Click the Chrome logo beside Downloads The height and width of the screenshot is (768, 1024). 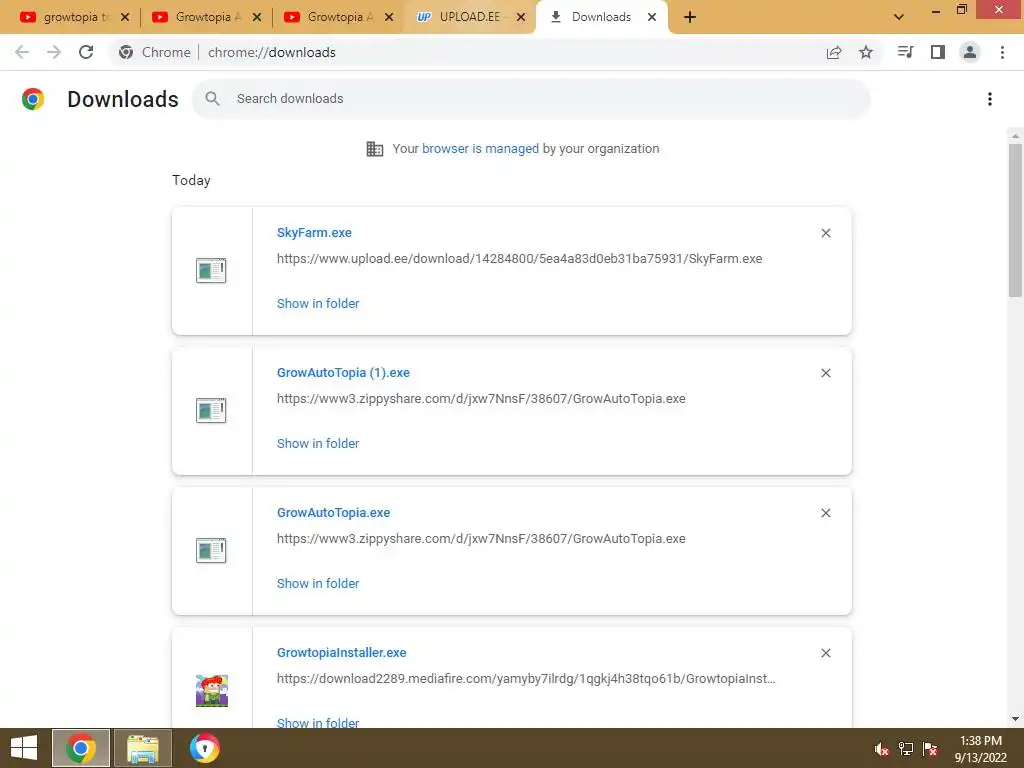[x=33, y=99]
